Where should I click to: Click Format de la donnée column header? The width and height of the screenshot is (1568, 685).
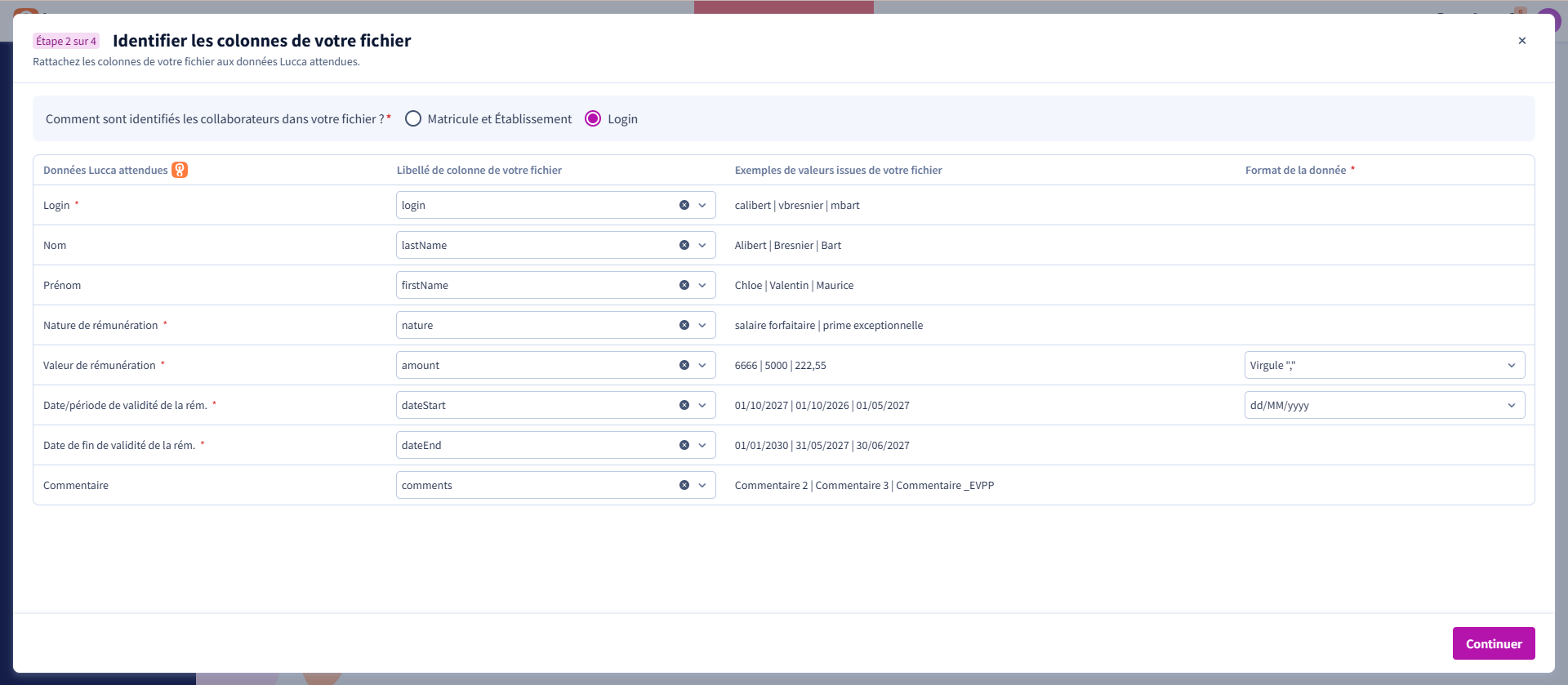tap(1296, 170)
